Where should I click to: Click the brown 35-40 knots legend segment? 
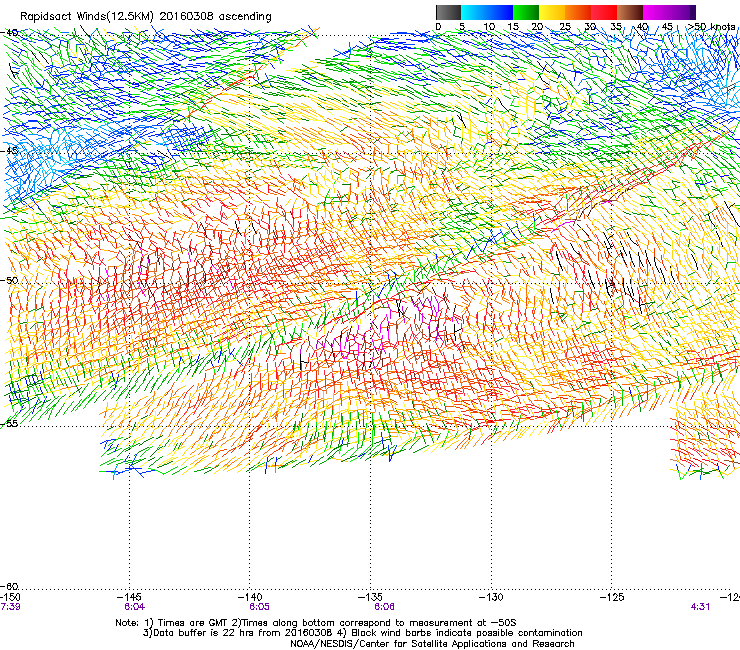click(630, 12)
